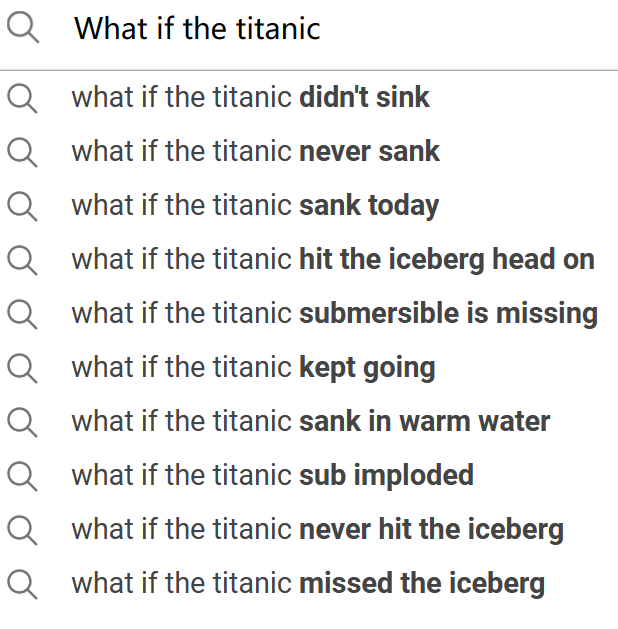Pick 'titanic submersible is missing' suggestion

pos(309,314)
